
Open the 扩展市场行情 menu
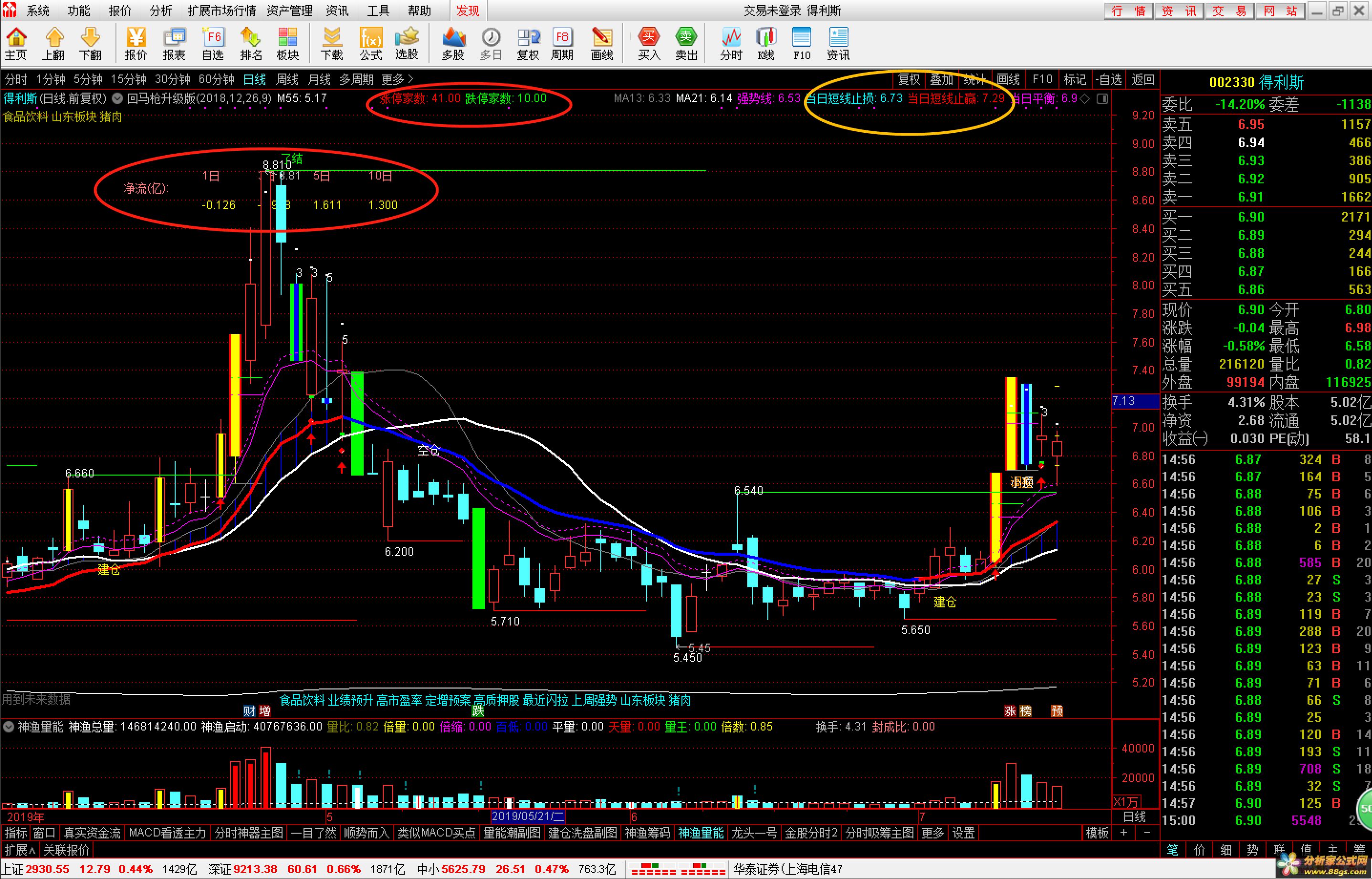221,11
